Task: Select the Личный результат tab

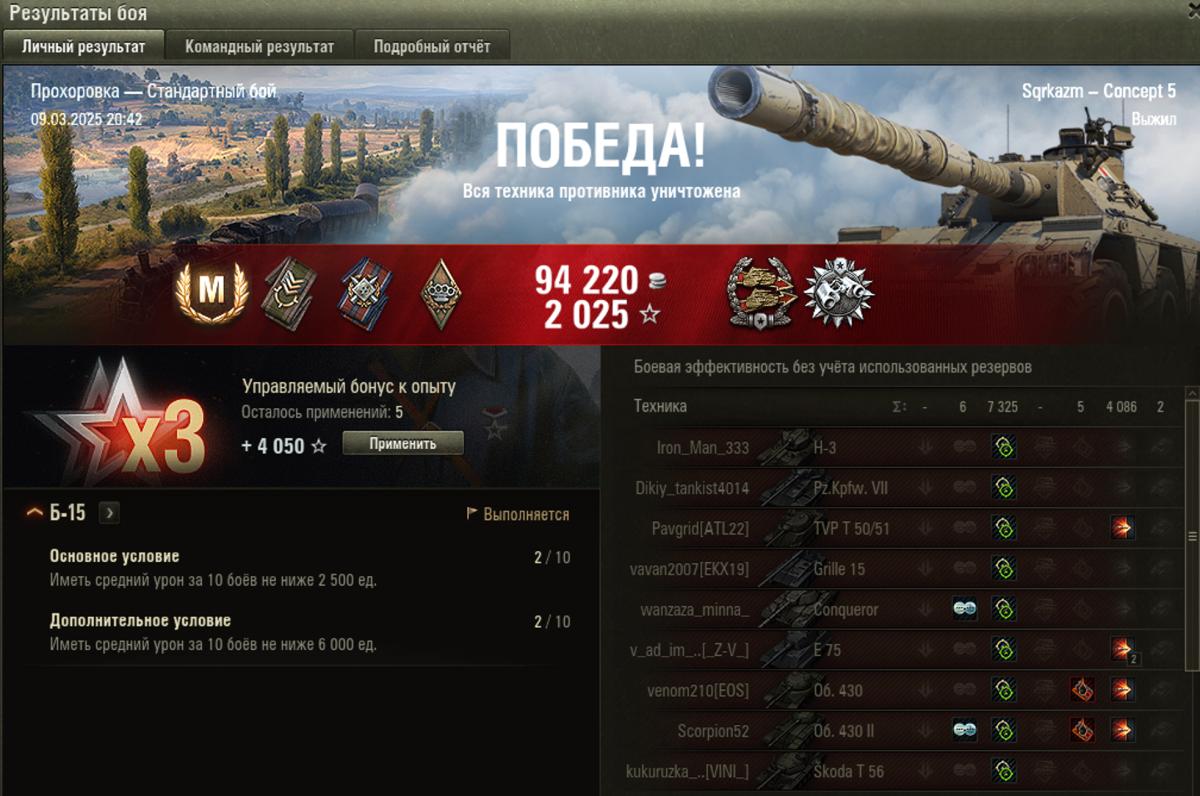Action: point(83,46)
